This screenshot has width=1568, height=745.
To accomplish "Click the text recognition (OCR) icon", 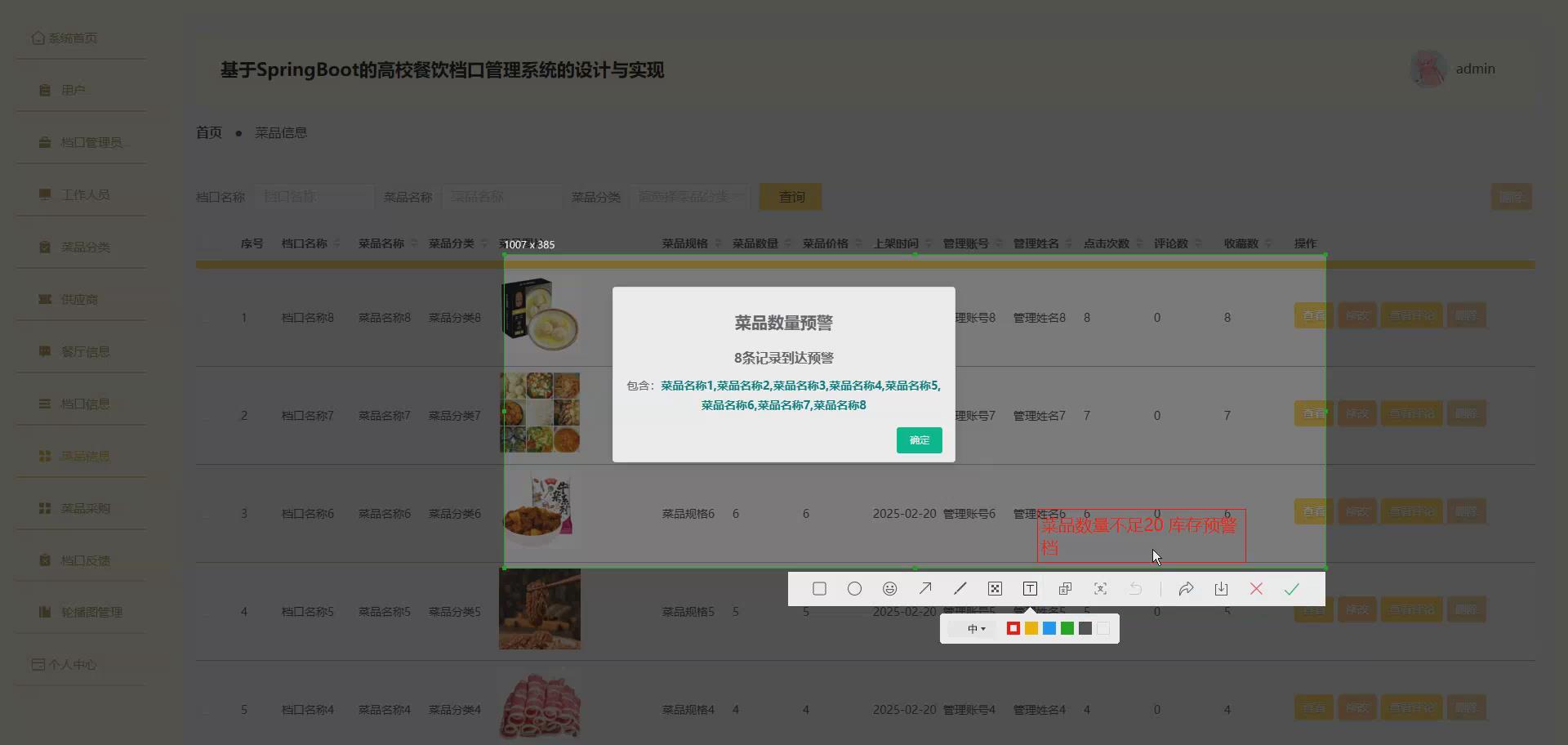I will click(x=1100, y=589).
